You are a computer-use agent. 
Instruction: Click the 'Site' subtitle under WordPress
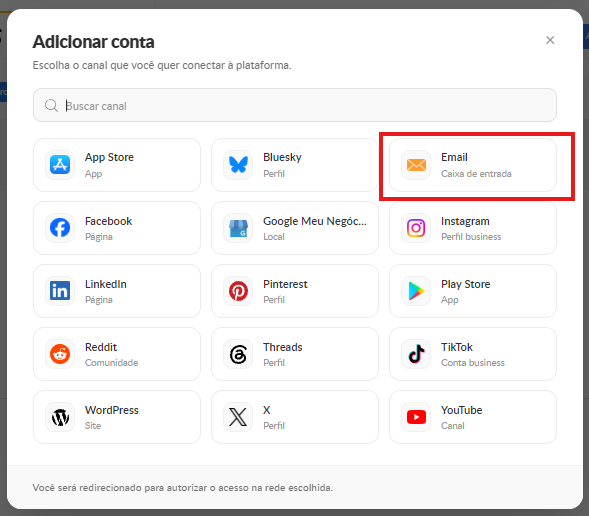click(93, 426)
